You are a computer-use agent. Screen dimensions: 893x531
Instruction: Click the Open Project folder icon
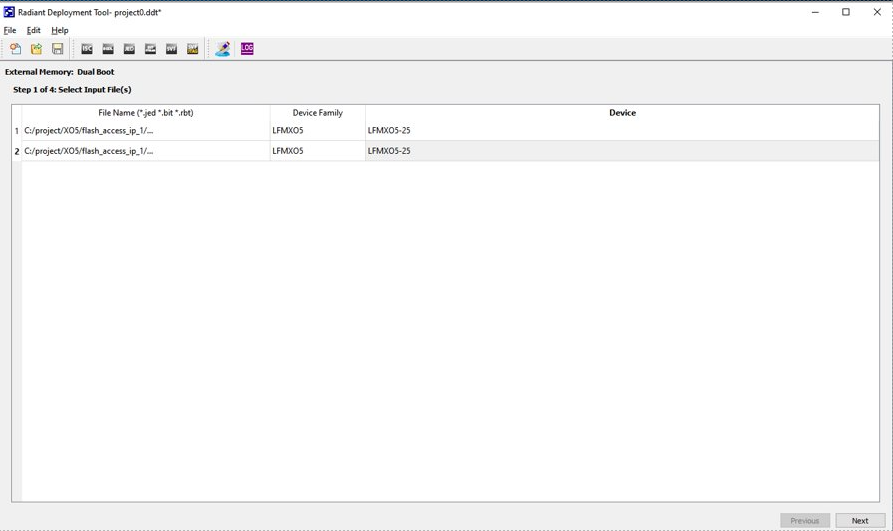[36, 49]
